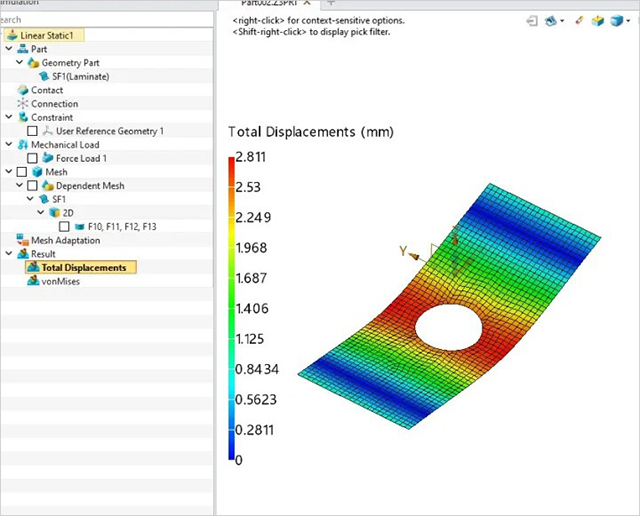Viewport: 640px width, 516px height.
Task: Click the yellow-blue cube icon in toolbar
Action: (x=596, y=20)
